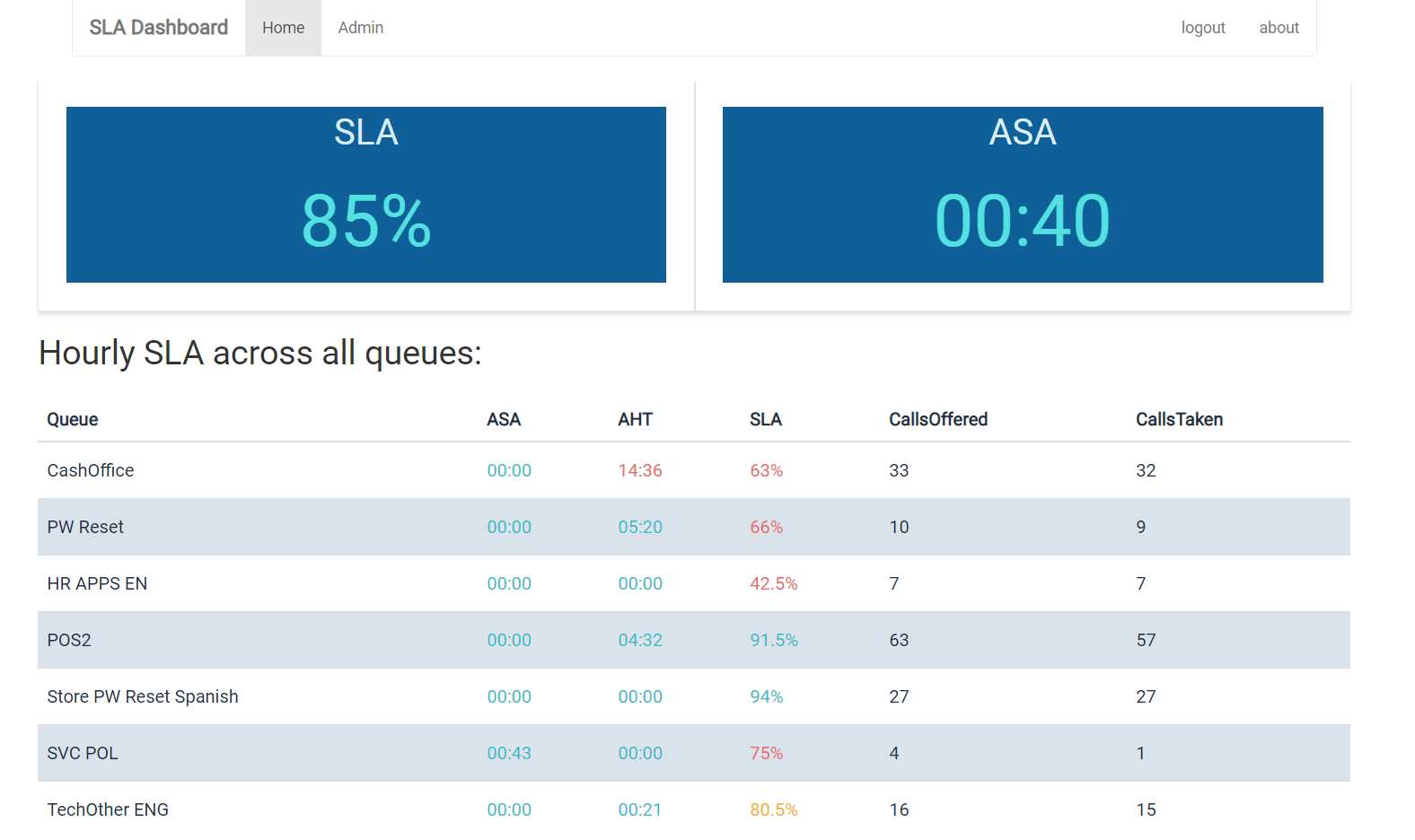
Task: Open the about link
Action: pos(1279,28)
